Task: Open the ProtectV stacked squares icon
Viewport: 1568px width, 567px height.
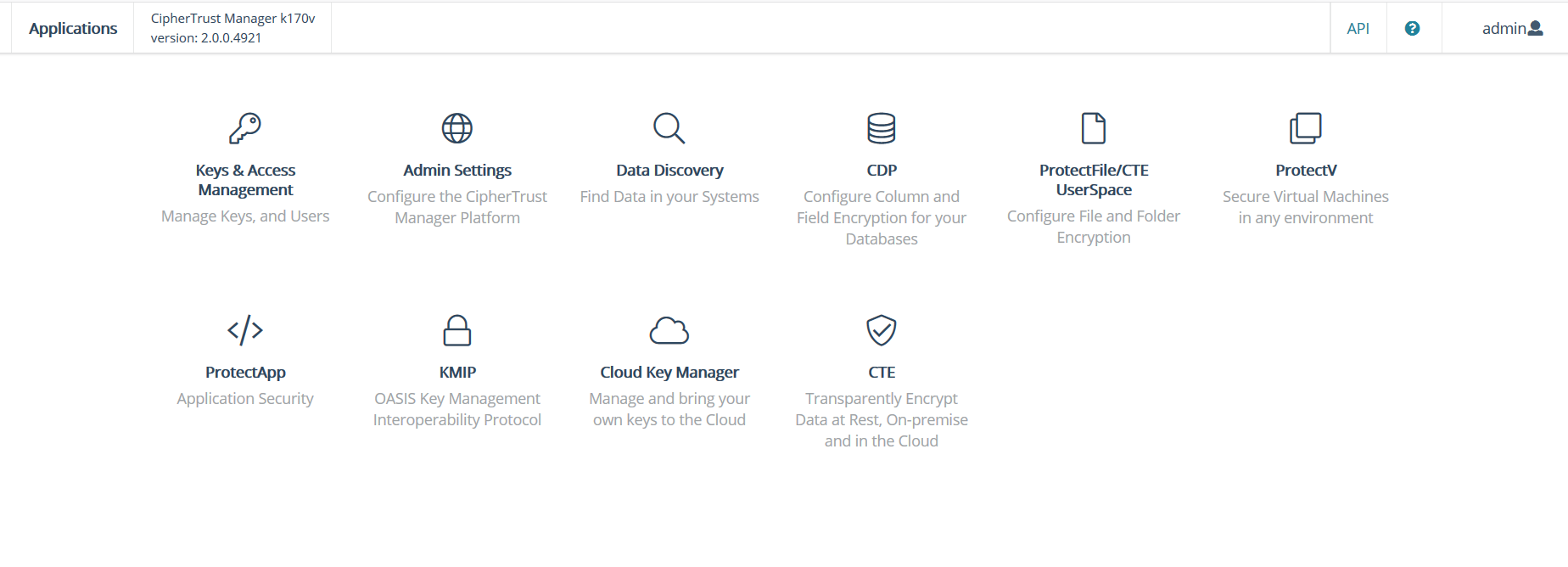Action: 1305,128
